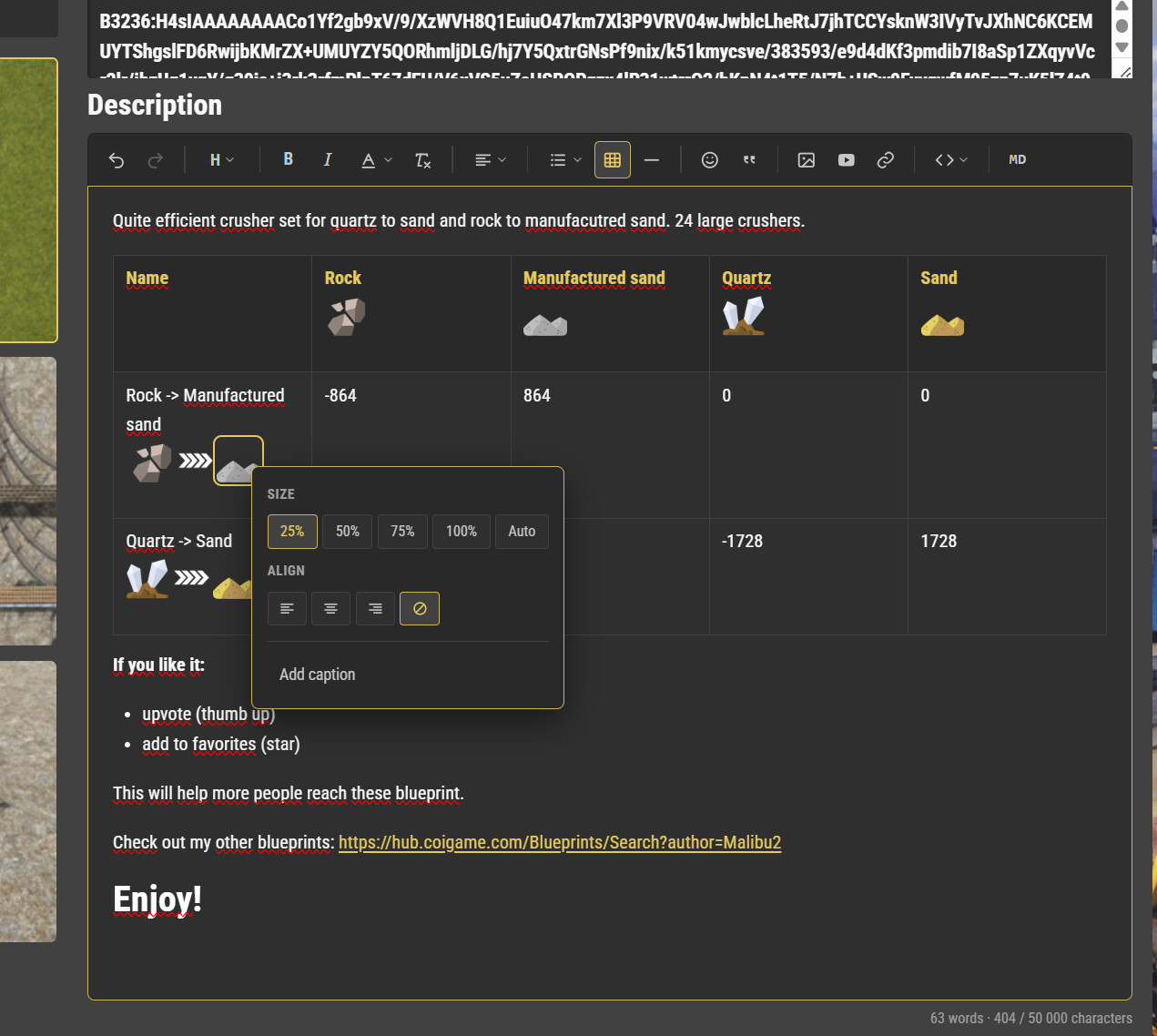Click the arrows icon in Quartz row
This screenshot has height=1036, width=1157.
(191, 578)
